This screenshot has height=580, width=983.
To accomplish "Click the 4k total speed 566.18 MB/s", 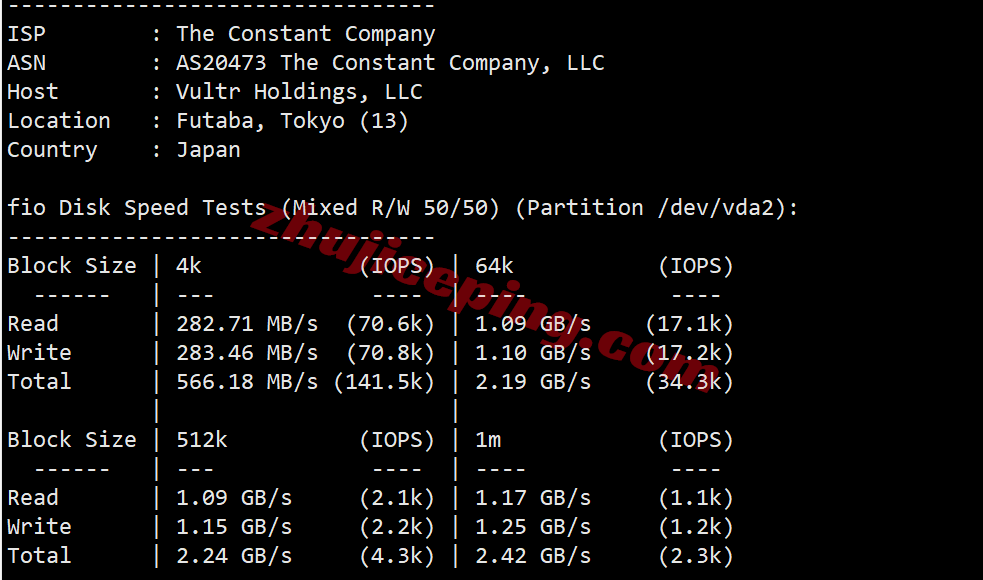I will [247, 382].
